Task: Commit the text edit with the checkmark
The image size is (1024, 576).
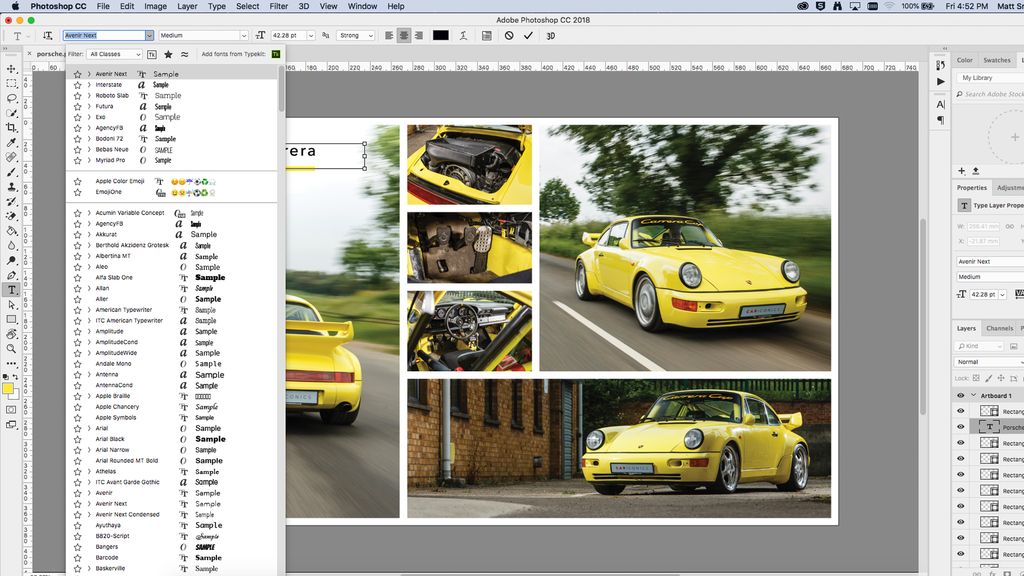Action: pyautogui.click(x=528, y=34)
